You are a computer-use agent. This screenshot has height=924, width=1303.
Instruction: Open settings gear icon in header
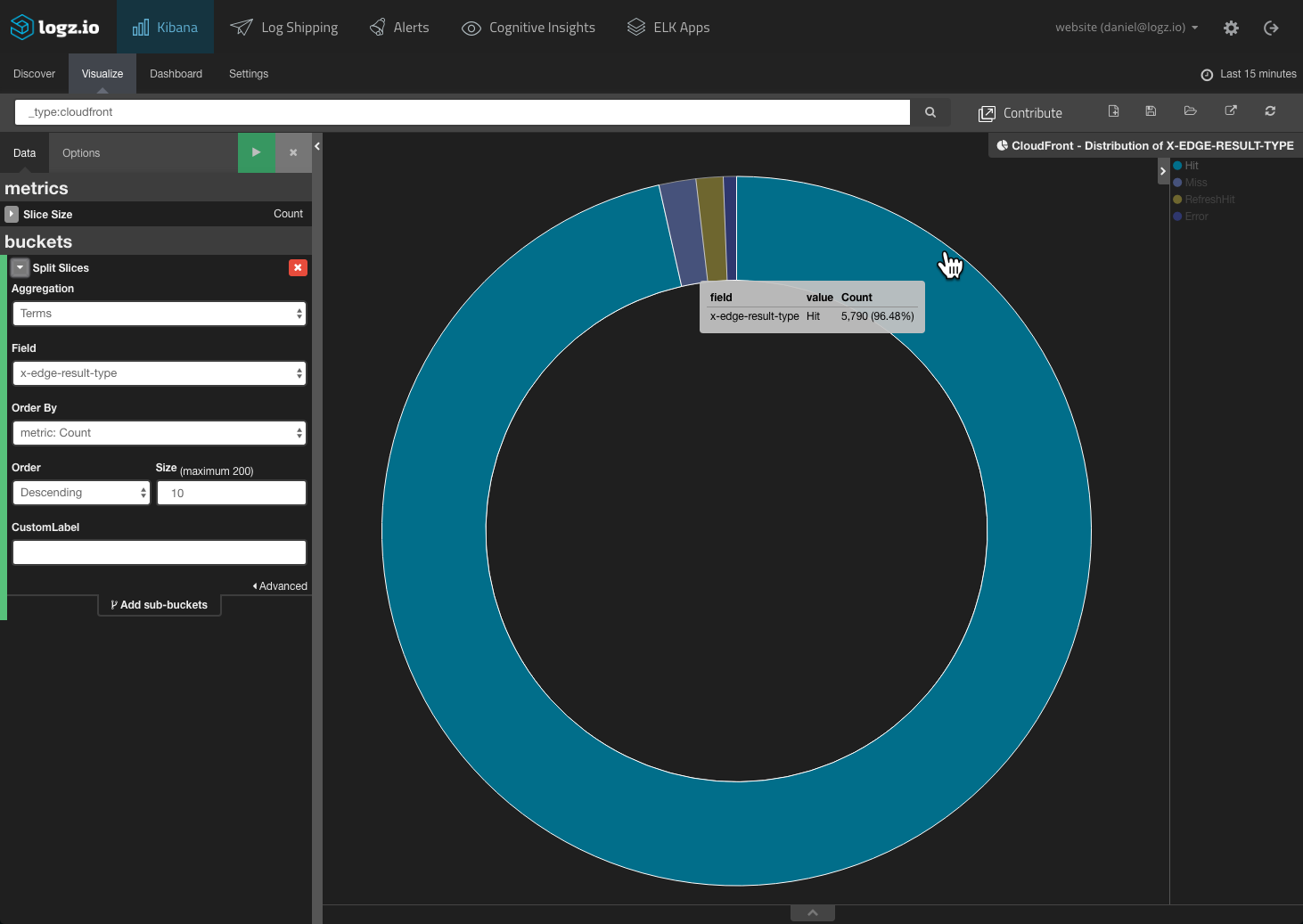click(x=1231, y=28)
